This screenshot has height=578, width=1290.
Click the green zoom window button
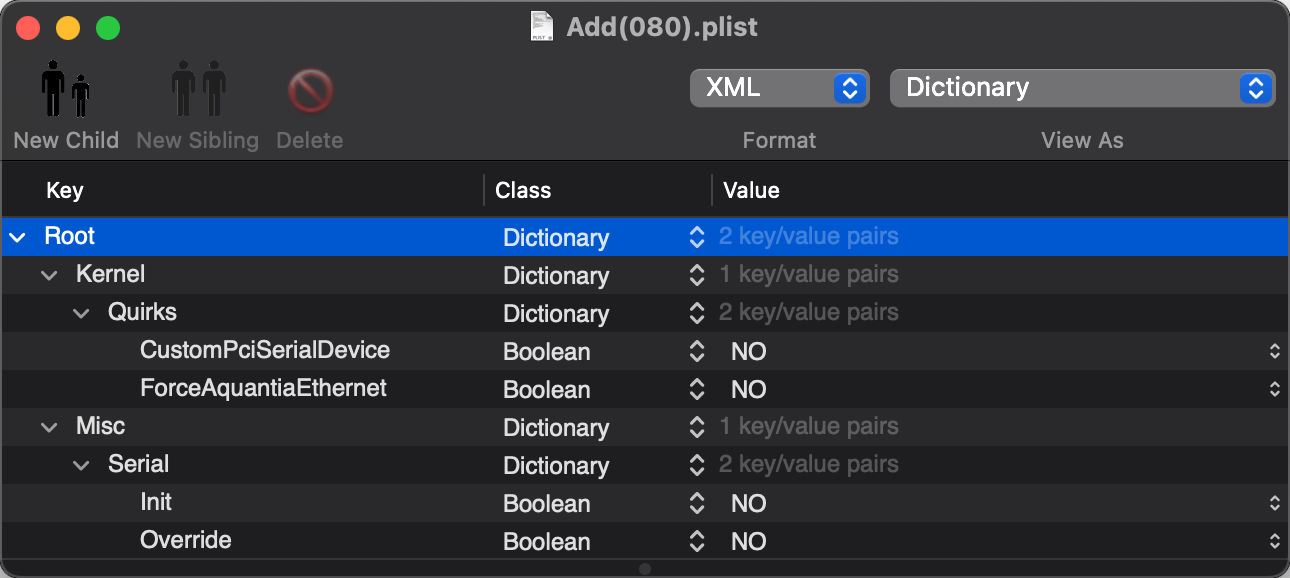[x=107, y=28]
